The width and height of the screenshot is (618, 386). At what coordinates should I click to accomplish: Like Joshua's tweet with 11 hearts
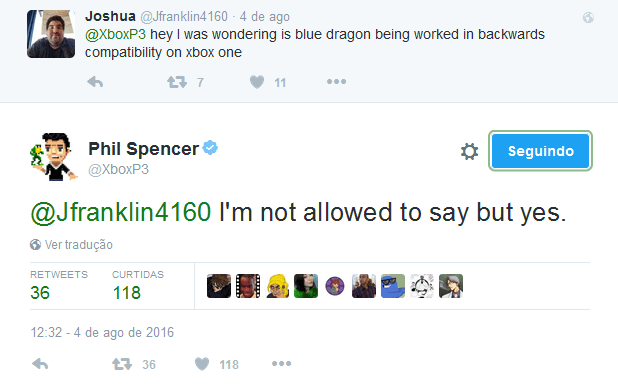coord(257,82)
